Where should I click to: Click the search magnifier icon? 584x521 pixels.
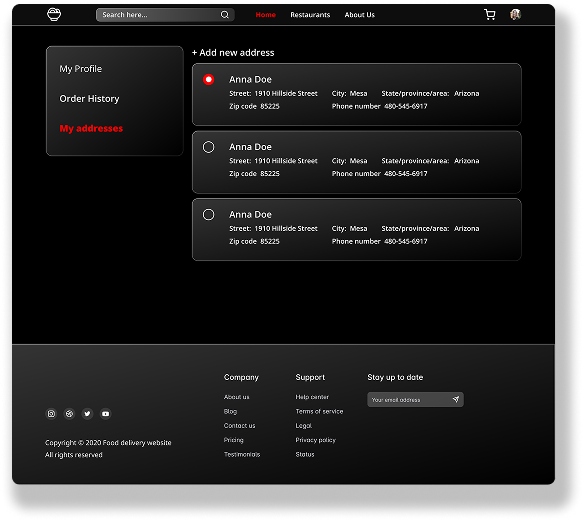tap(225, 15)
